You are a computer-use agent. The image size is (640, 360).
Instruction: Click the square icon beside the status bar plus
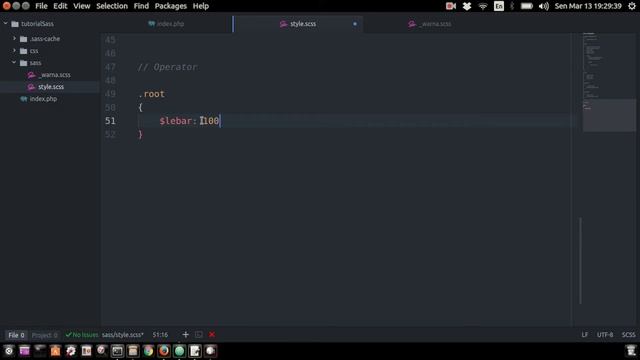tap(198, 335)
